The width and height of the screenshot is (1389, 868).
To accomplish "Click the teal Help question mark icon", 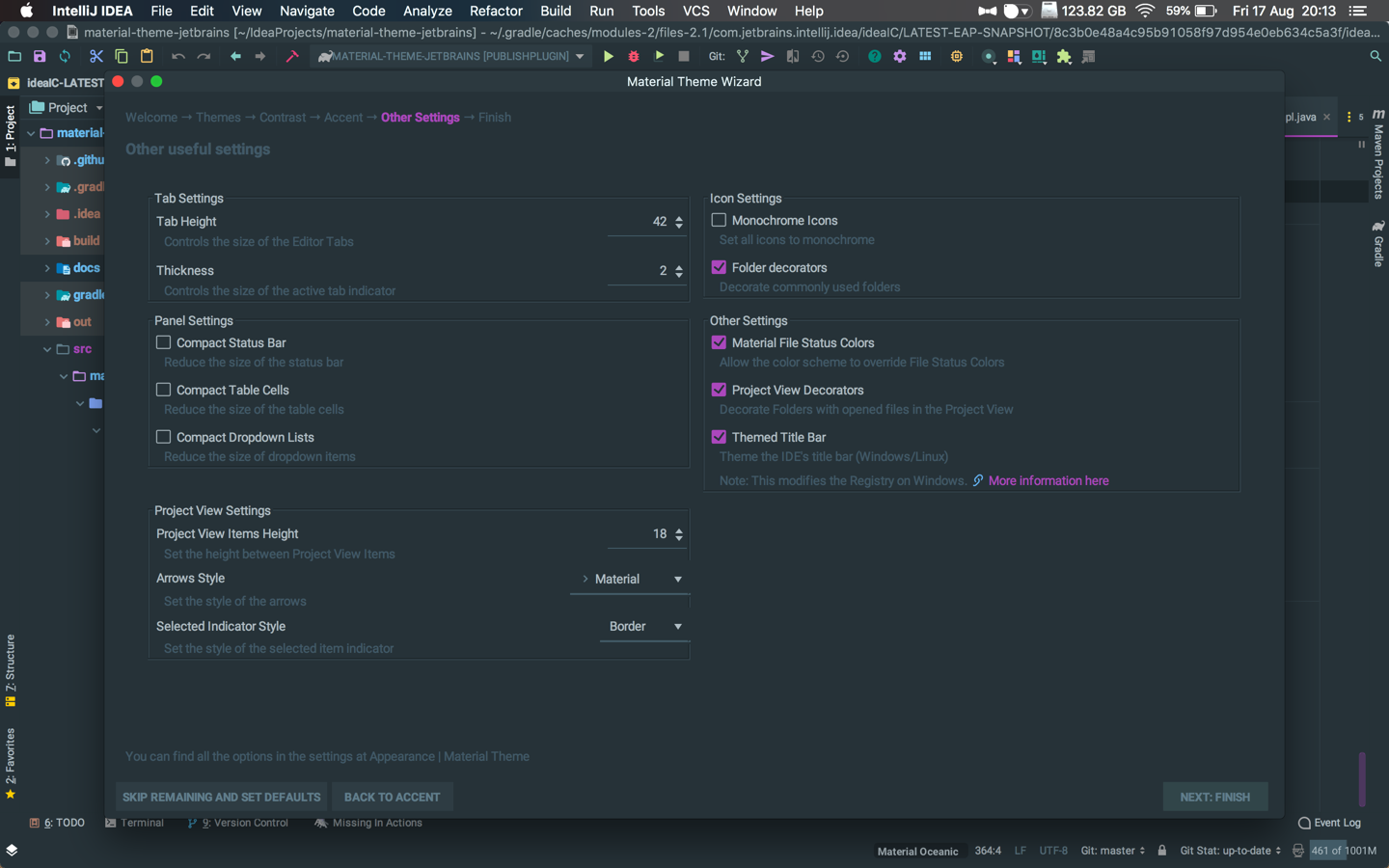I will click(x=875, y=57).
